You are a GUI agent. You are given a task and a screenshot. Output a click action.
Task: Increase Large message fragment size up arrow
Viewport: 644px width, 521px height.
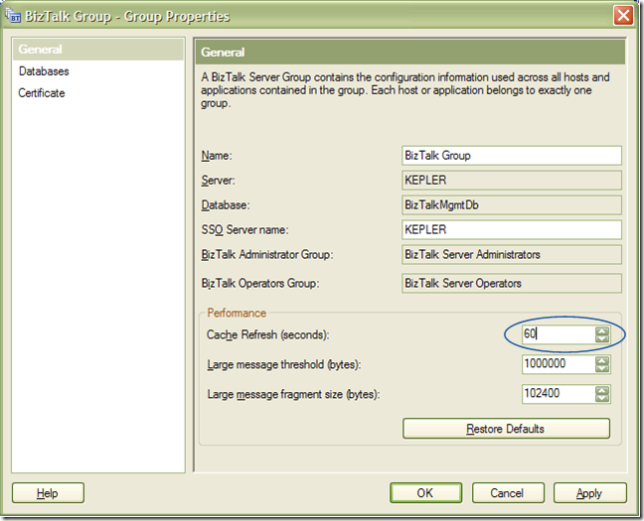[x=602, y=390]
